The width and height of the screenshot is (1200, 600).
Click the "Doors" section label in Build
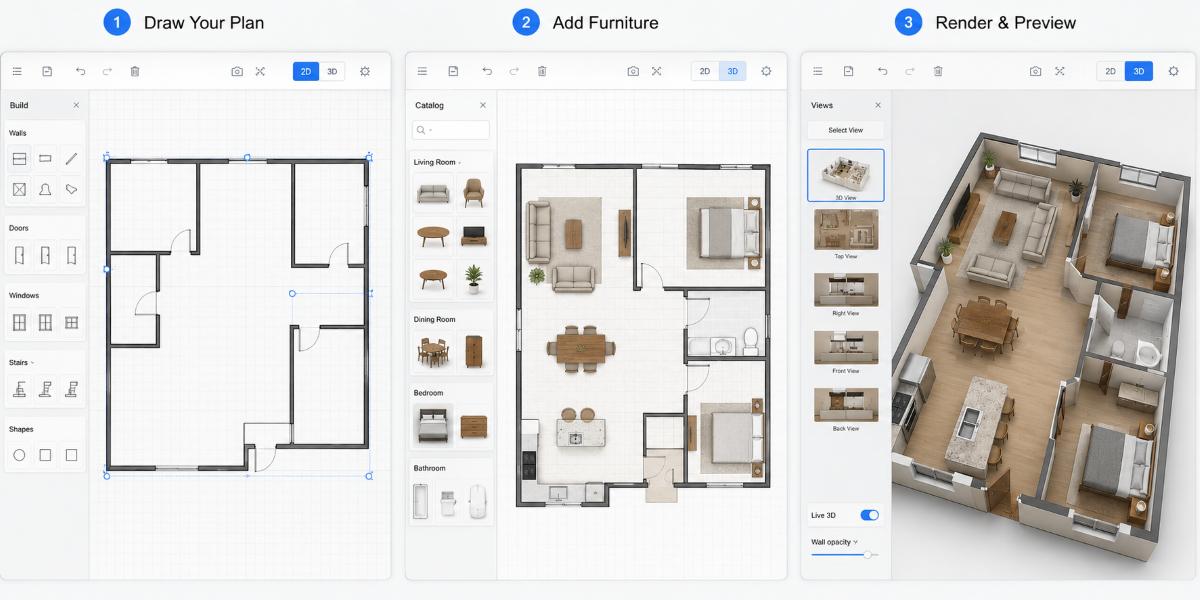click(x=19, y=228)
